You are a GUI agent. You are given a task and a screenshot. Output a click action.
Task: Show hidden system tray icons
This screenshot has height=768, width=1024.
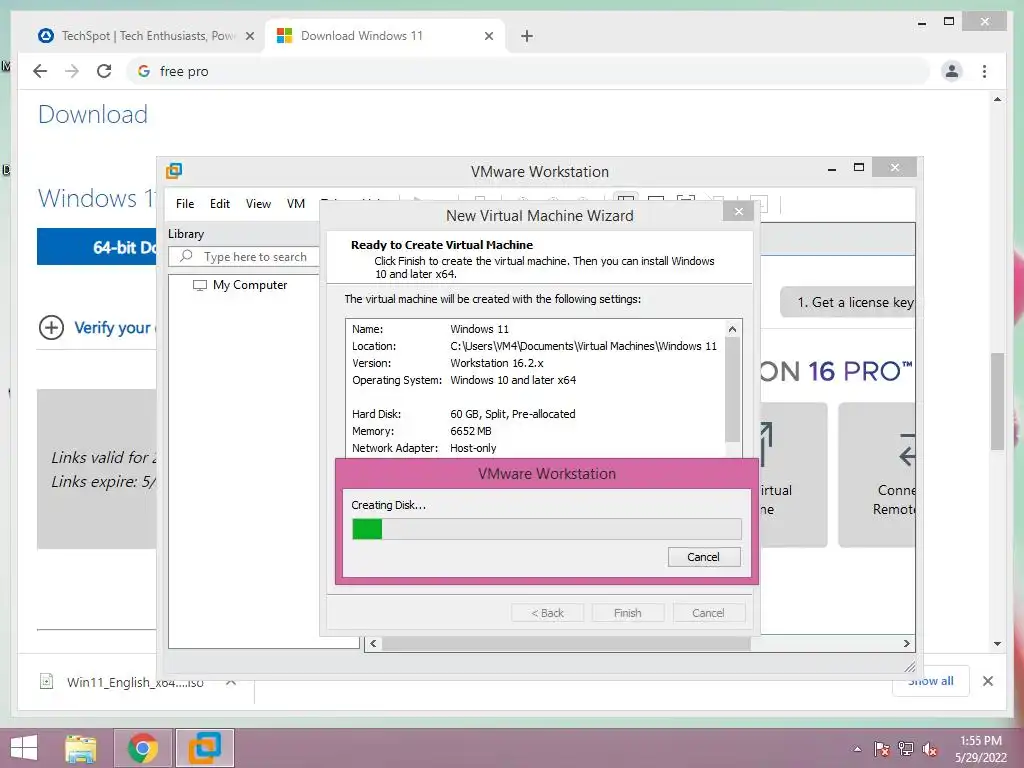tap(857, 749)
